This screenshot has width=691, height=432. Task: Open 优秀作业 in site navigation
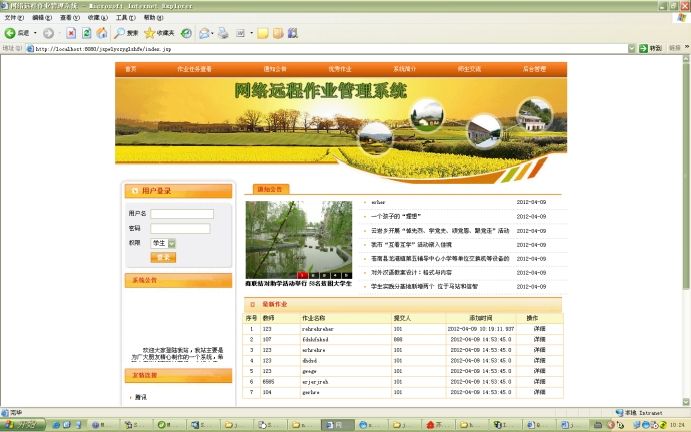click(x=340, y=69)
